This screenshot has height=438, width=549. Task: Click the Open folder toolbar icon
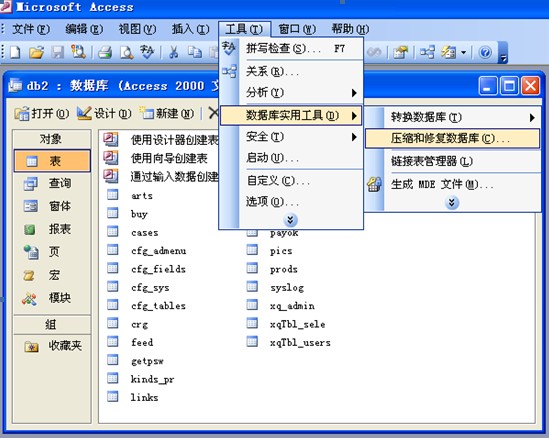tap(36, 53)
